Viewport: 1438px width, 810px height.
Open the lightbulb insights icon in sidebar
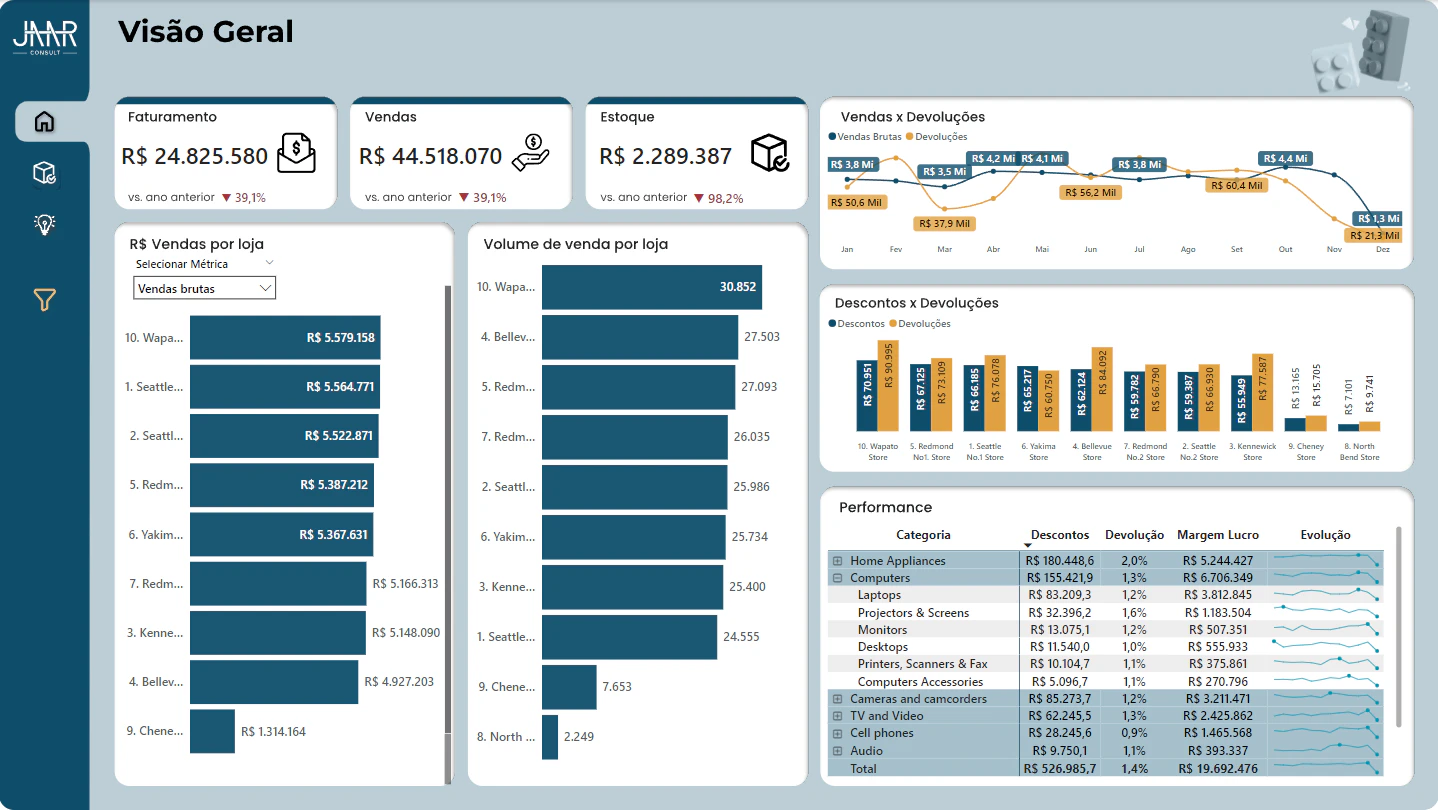pos(44,224)
